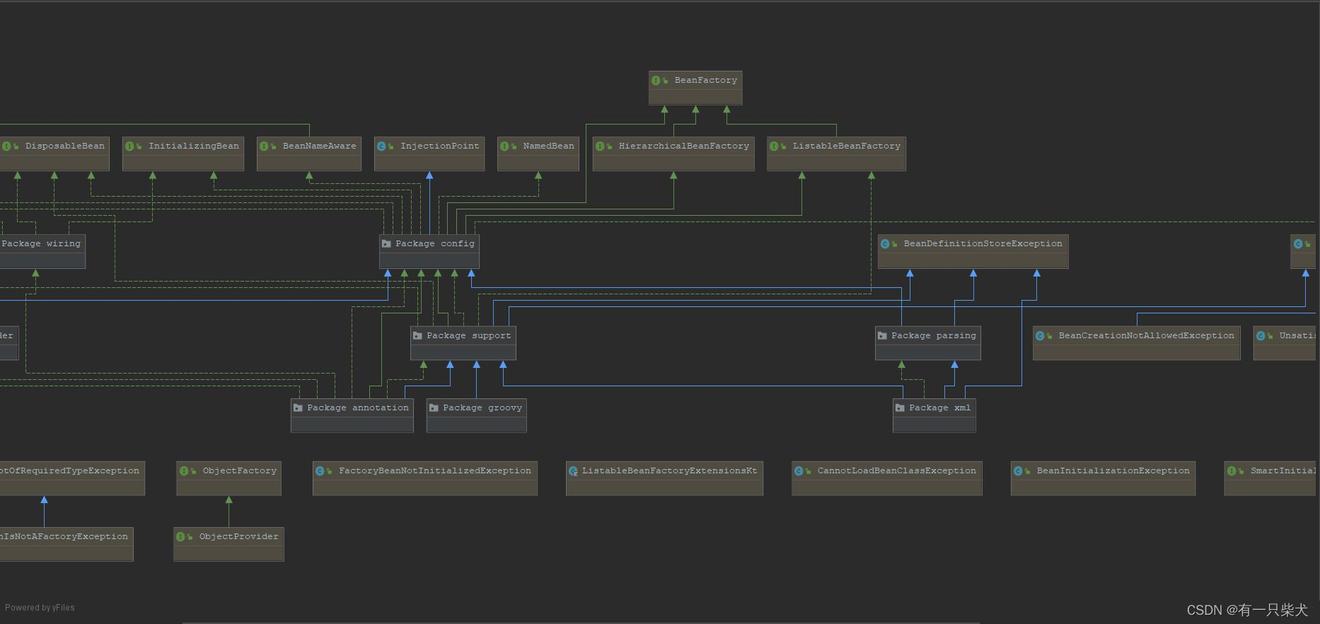The width and height of the screenshot is (1320, 624).
Task: Click the Kotlin icon on ListableBeanFactoryExtensionsKt
Action: [x=573, y=472]
